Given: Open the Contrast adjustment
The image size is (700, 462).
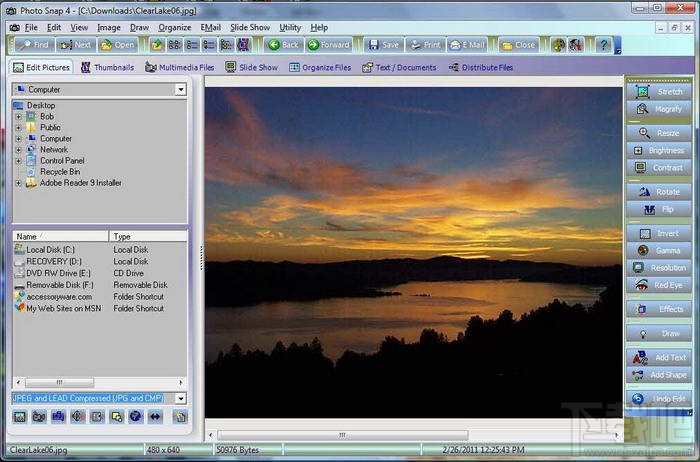Looking at the screenshot, I should click(659, 168).
